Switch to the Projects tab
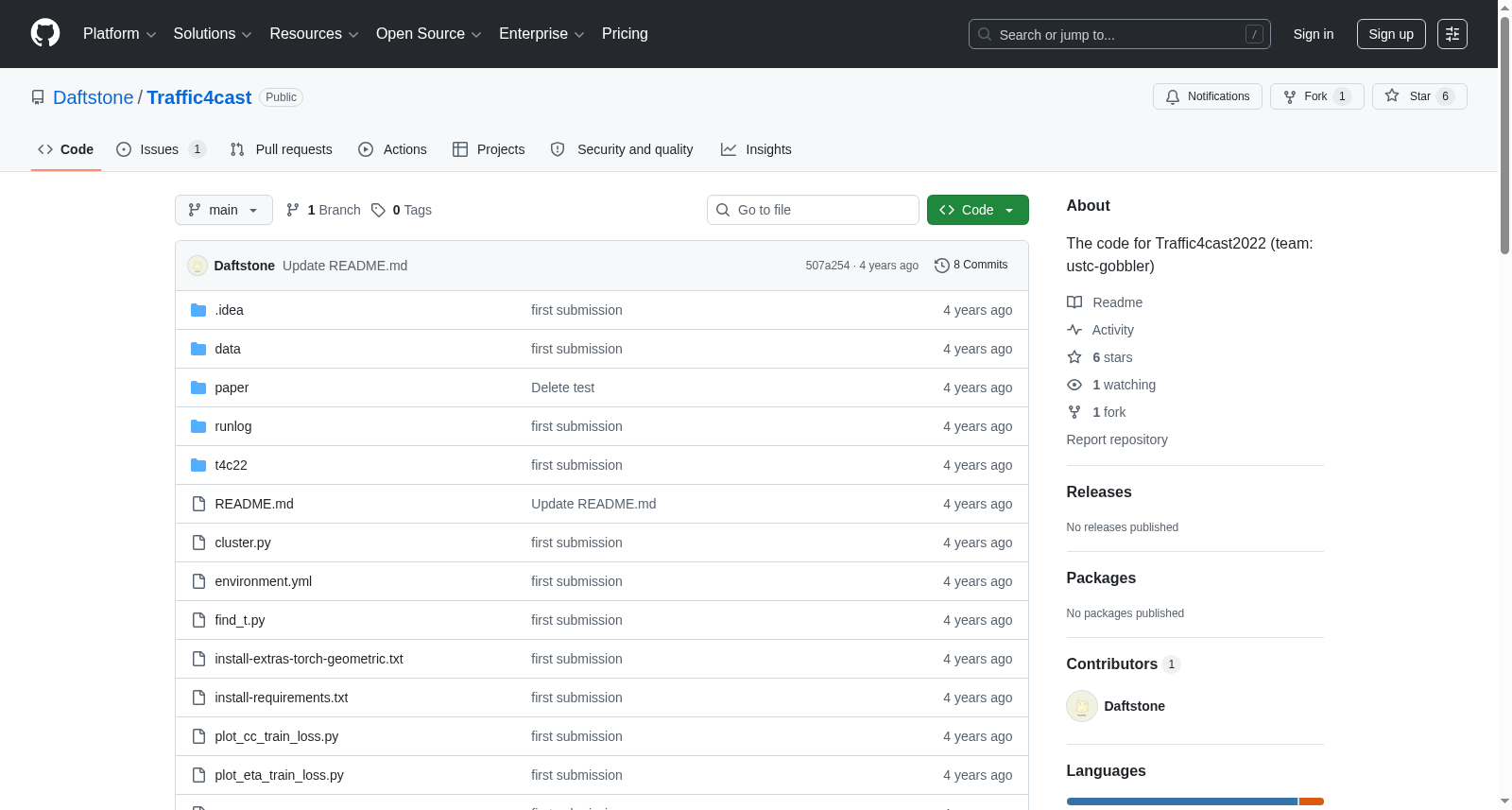The image size is (1512, 810). pos(489,149)
